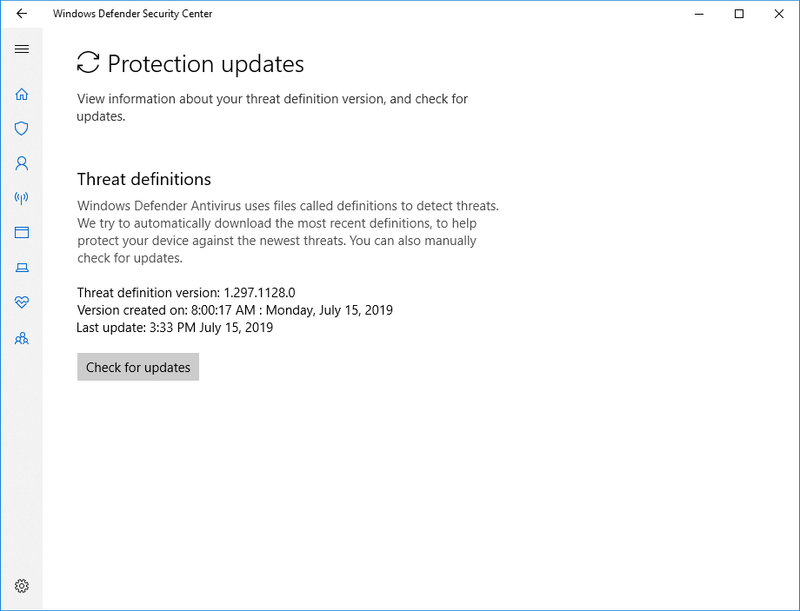Screen dimensions: 800x611
Task: Click the Protection updates heading
Action: [205, 64]
